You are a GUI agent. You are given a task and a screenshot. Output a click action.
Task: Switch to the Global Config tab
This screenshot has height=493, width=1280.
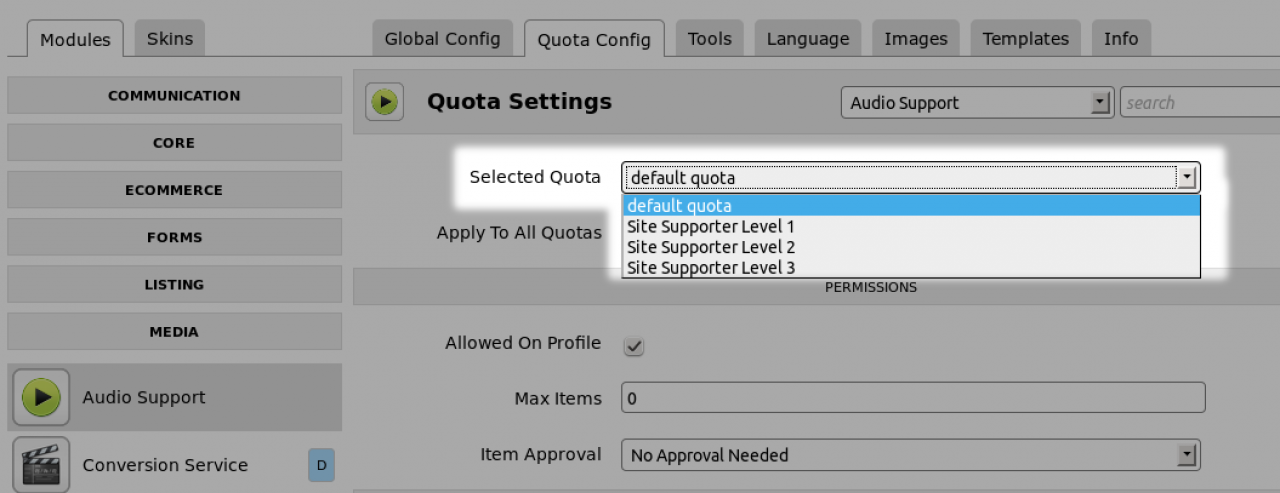click(442, 39)
